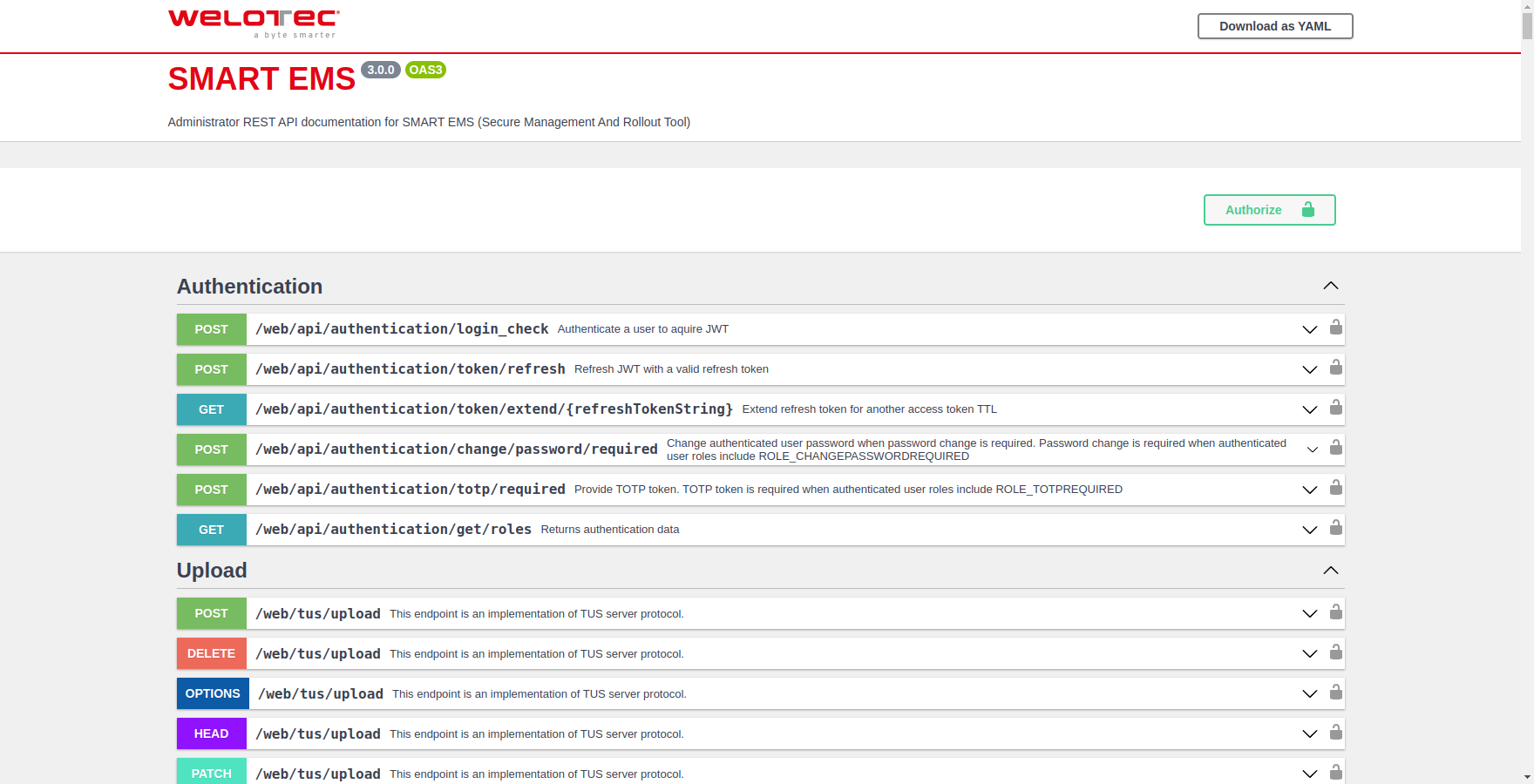Open the Authorize dialog
This screenshot has width=1534, height=784.
point(1269,210)
